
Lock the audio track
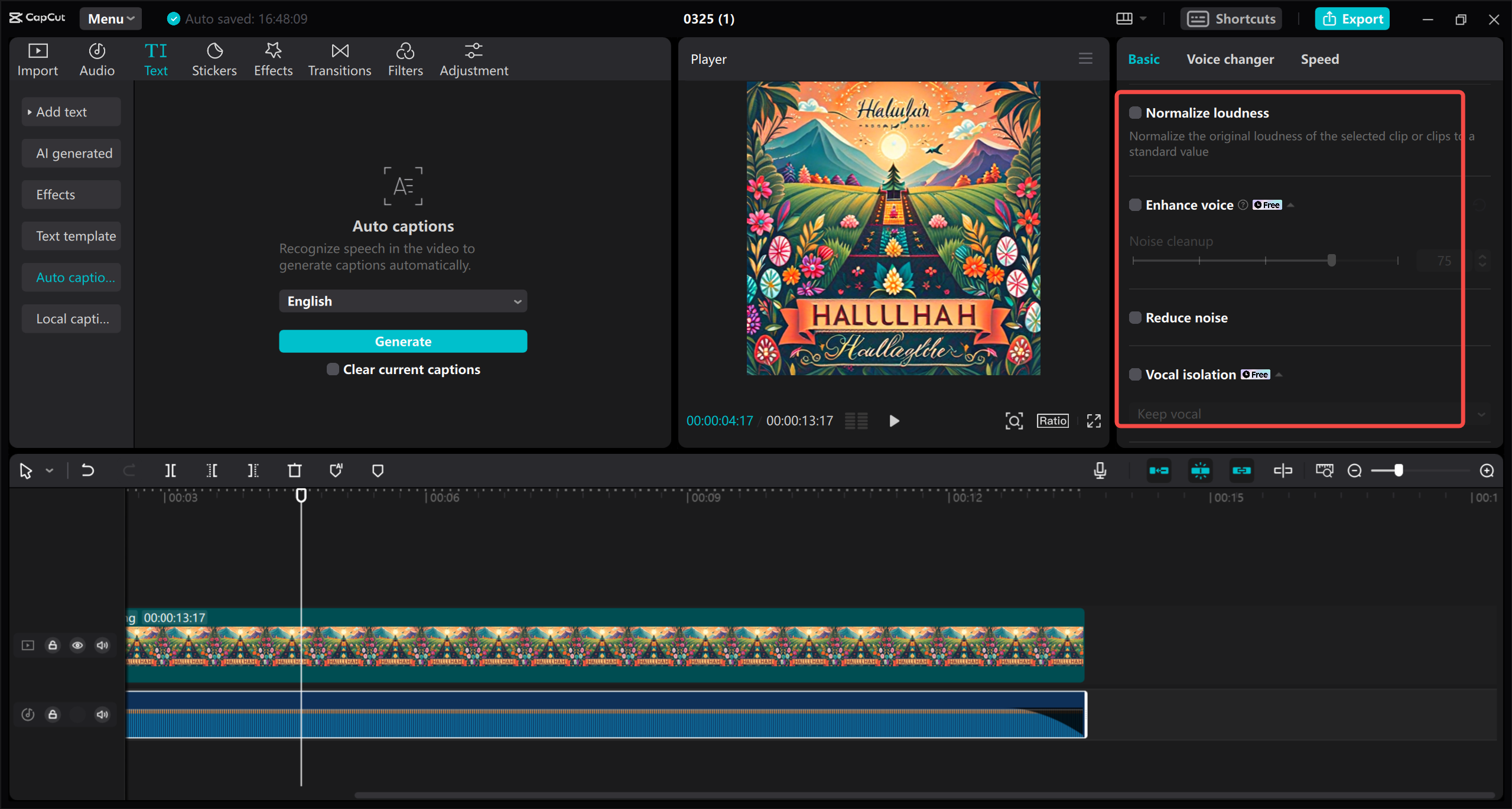point(53,714)
